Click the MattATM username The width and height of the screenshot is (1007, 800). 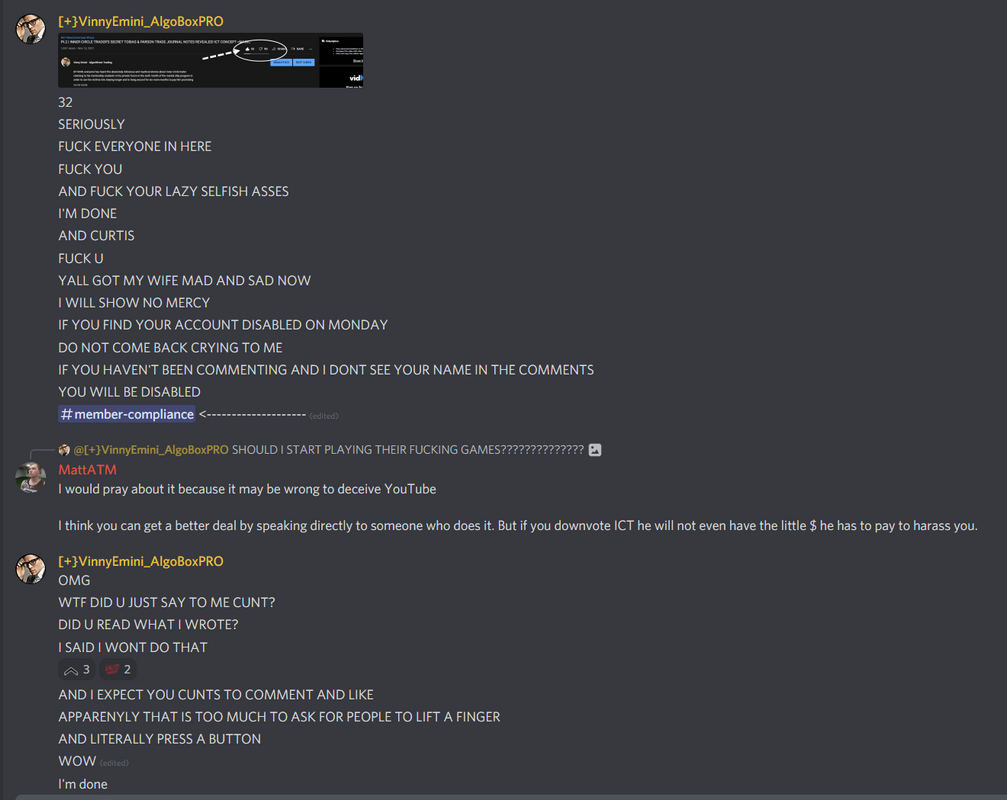[87, 470]
